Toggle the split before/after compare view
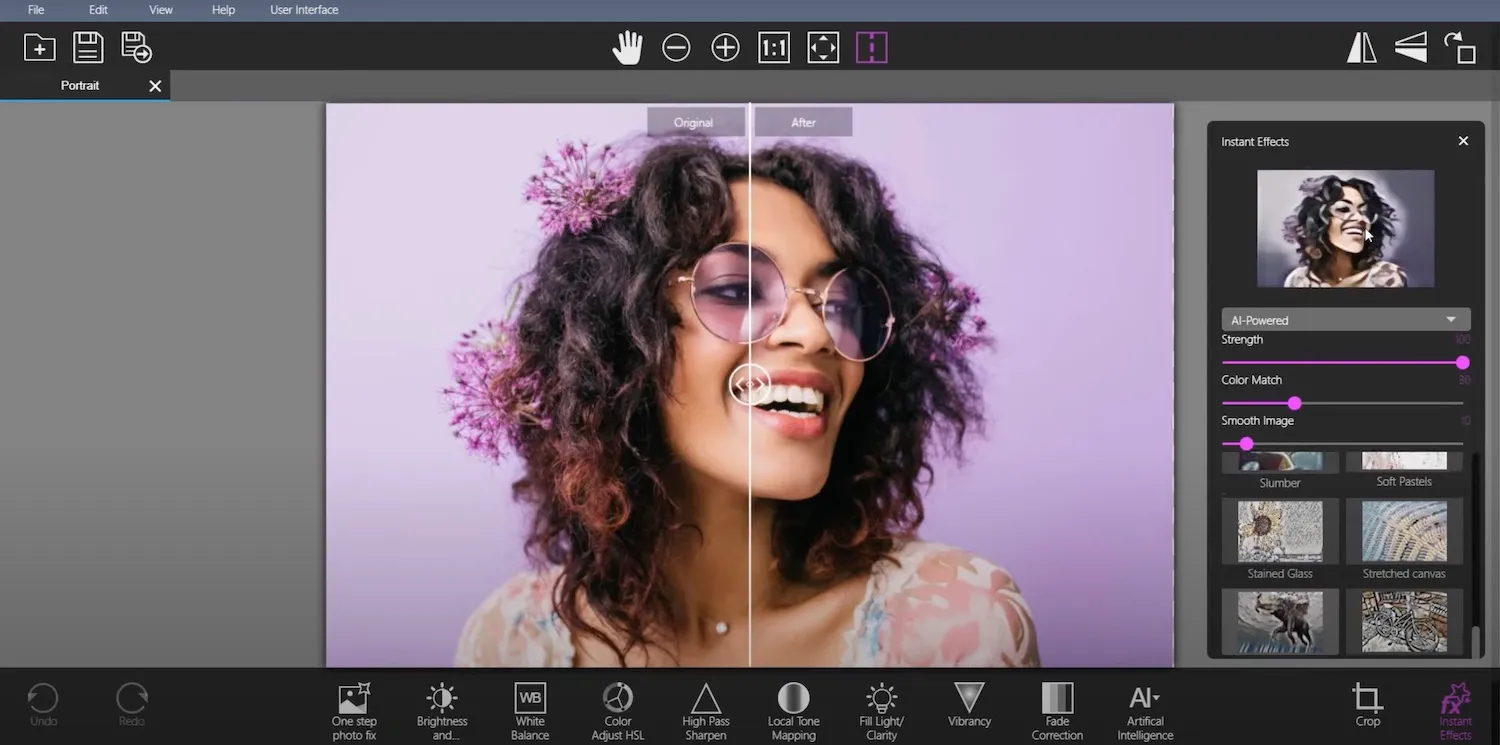1500x745 pixels. pyautogui.click(x=872, y=48)
